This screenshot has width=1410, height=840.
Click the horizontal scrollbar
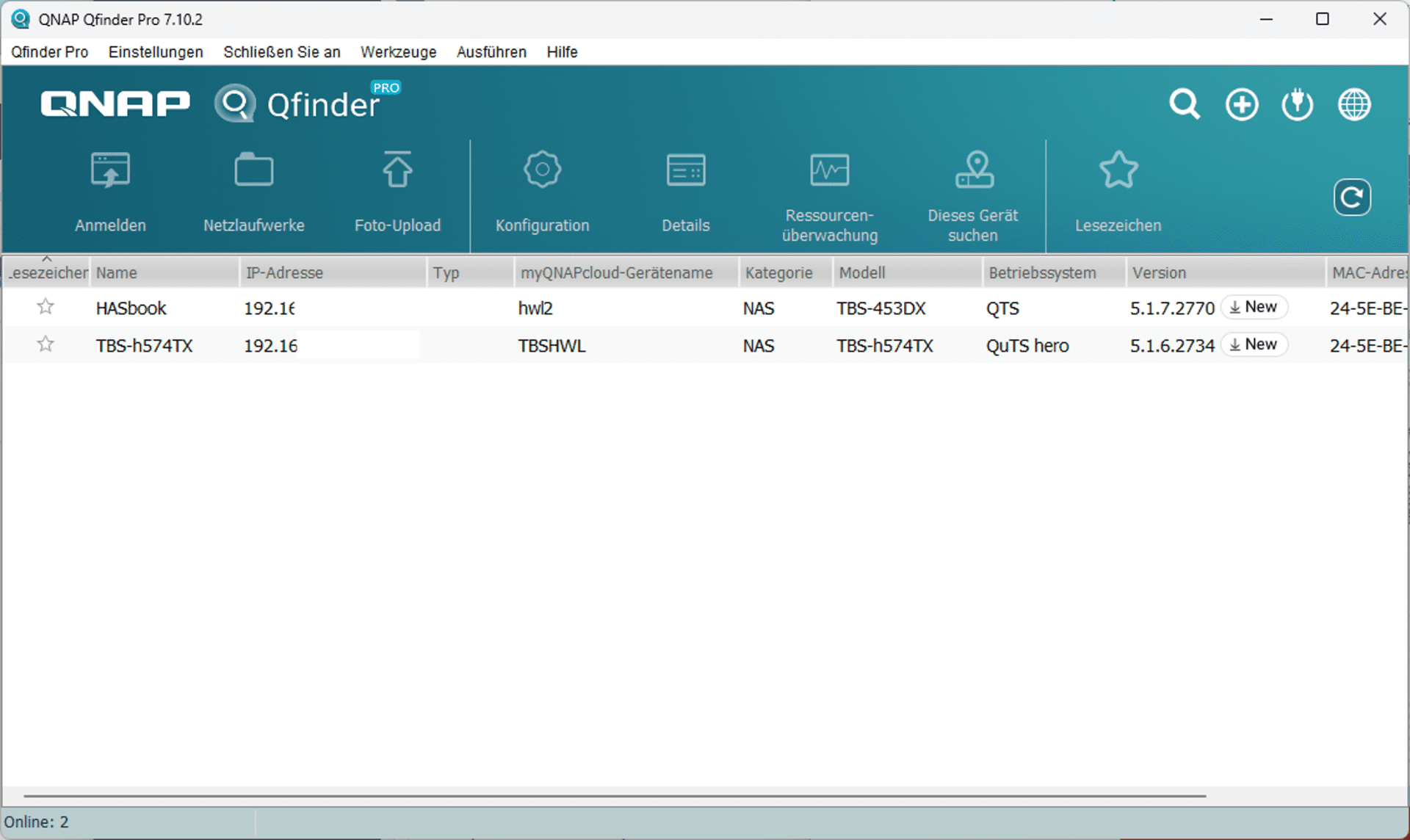tap(615, 795)
